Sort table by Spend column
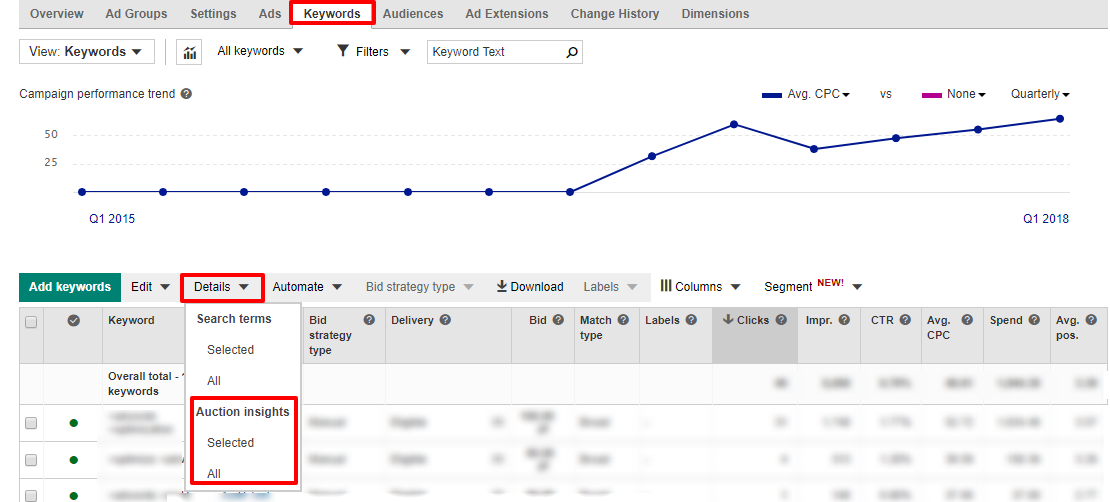 [1006, 320]
